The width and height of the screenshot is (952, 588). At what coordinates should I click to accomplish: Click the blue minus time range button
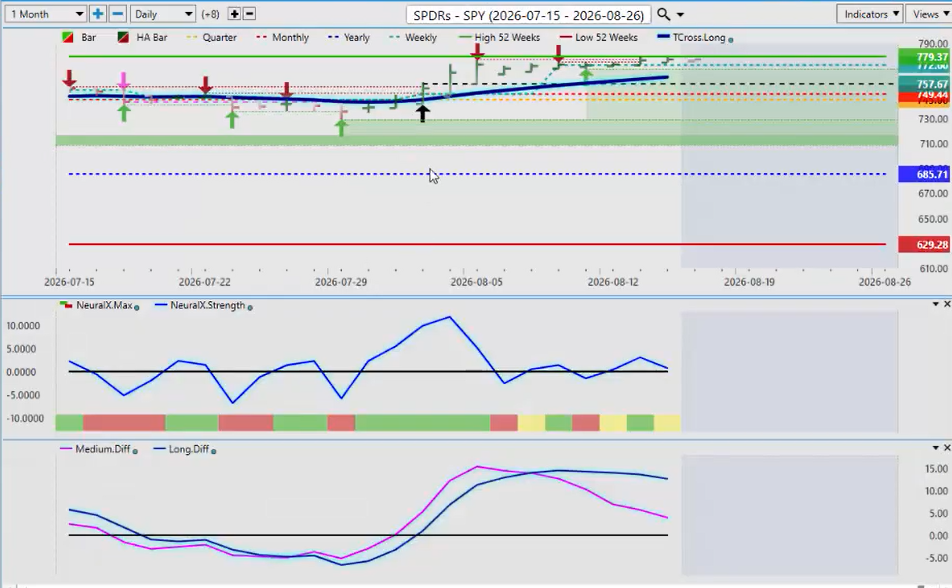[x=118, y=14]
